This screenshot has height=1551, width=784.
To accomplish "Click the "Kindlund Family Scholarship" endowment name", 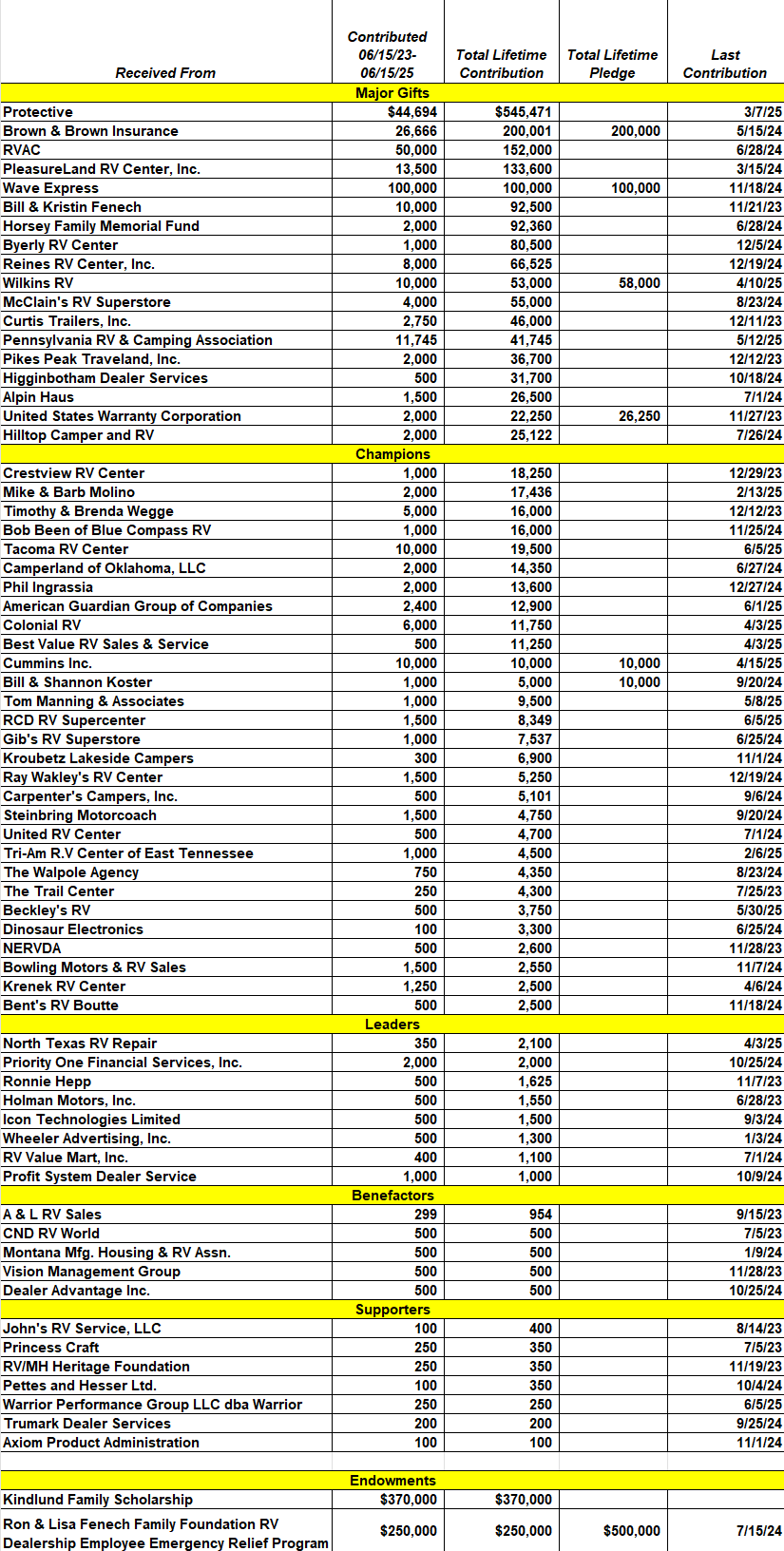I will (98, 1500).
